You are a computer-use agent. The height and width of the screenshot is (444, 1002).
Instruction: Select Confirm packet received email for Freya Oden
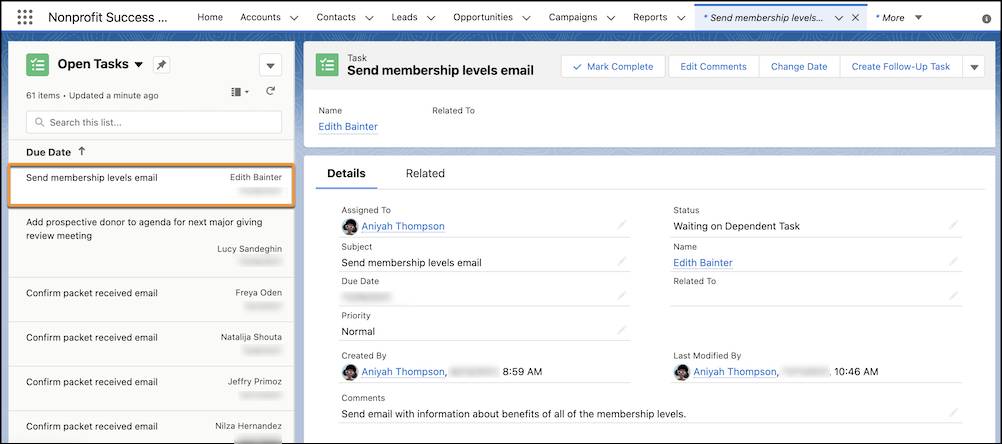pyautogui.click(x=151, y=300)
